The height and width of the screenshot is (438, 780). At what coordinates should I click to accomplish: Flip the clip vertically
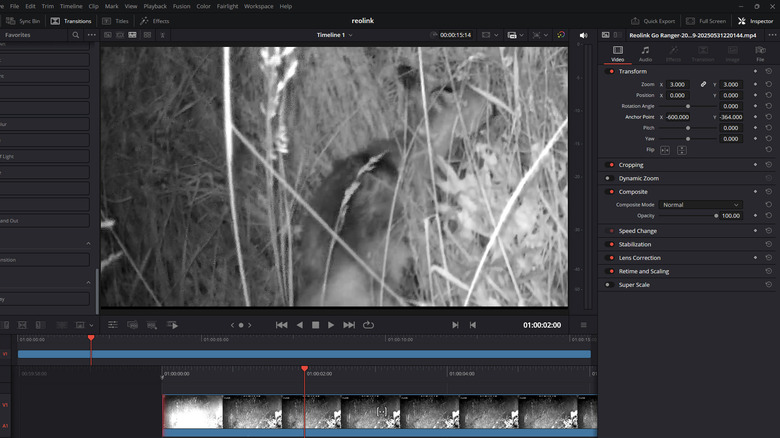point(682,150)
